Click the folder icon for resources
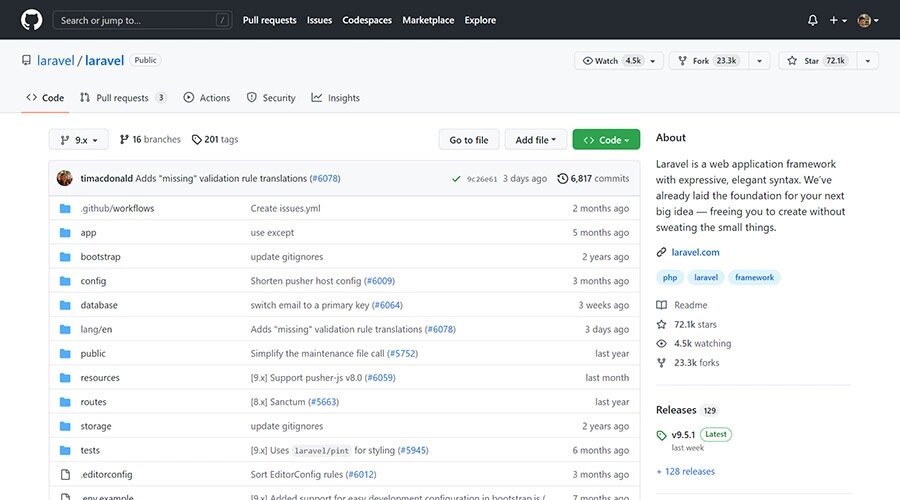 point(65,378)
